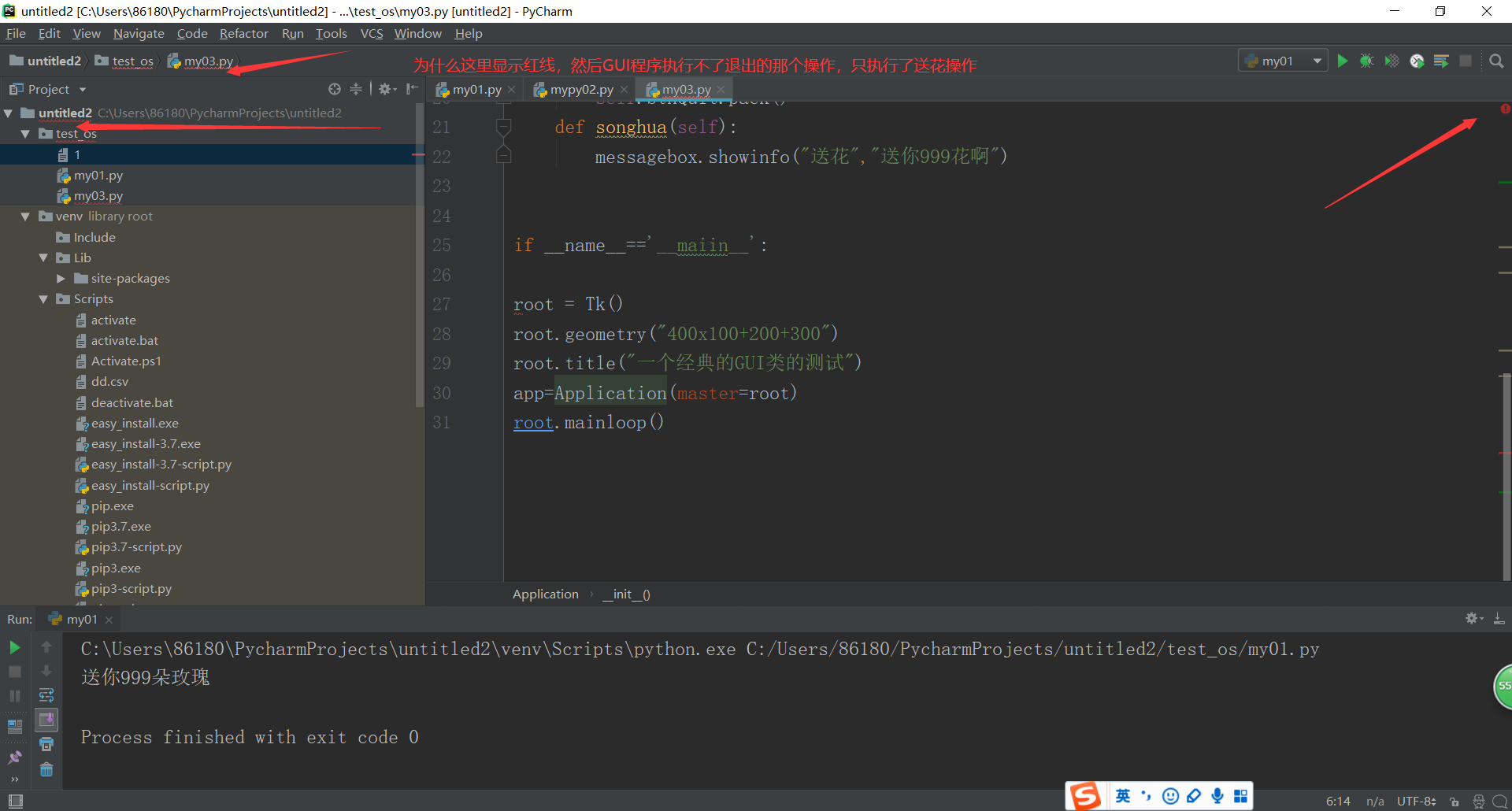Image resolution: width=1512 pixels, height=811 pixels.
Task: Switch to the my01.py editor tab
Action: [476, 89]
